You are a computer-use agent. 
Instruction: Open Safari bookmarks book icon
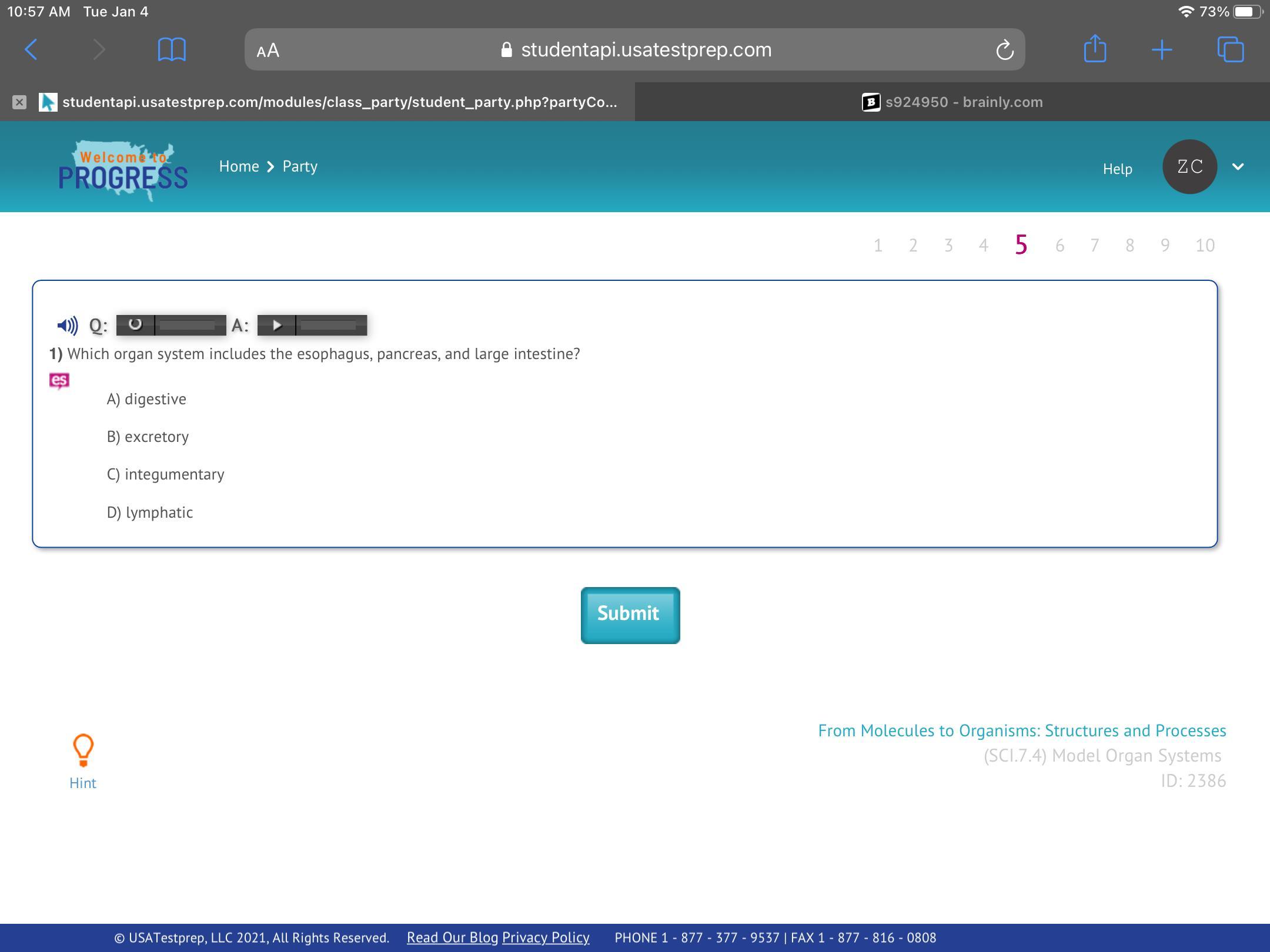click(x=172, y=49)
